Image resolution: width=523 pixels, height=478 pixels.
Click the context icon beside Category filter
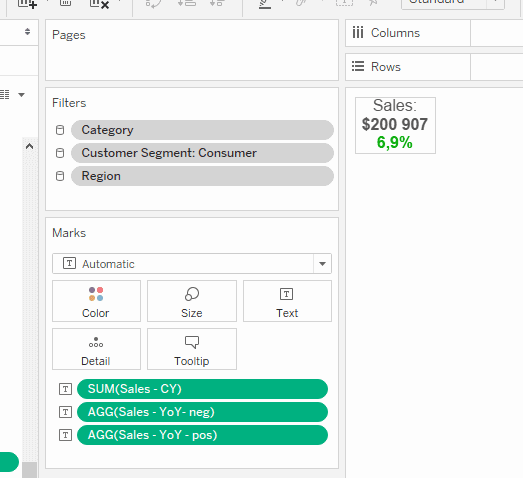coord(60,130)
